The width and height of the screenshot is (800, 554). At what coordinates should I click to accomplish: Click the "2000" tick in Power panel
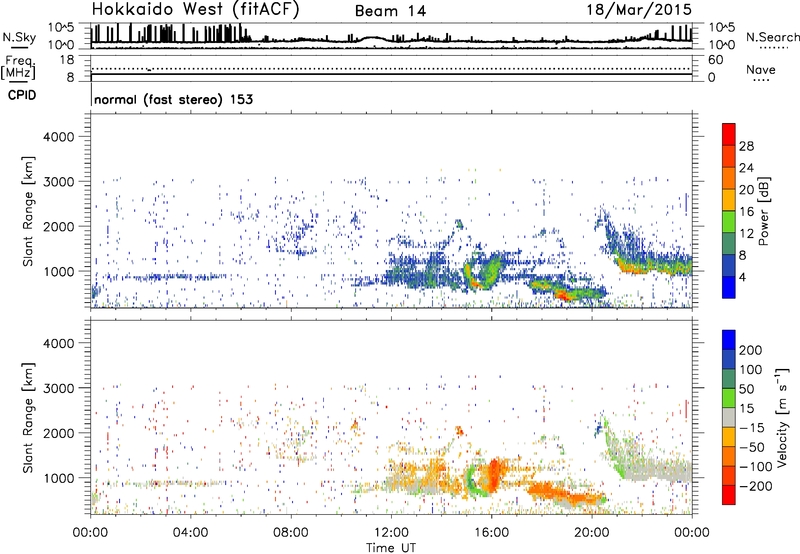(x=59, y=227)
